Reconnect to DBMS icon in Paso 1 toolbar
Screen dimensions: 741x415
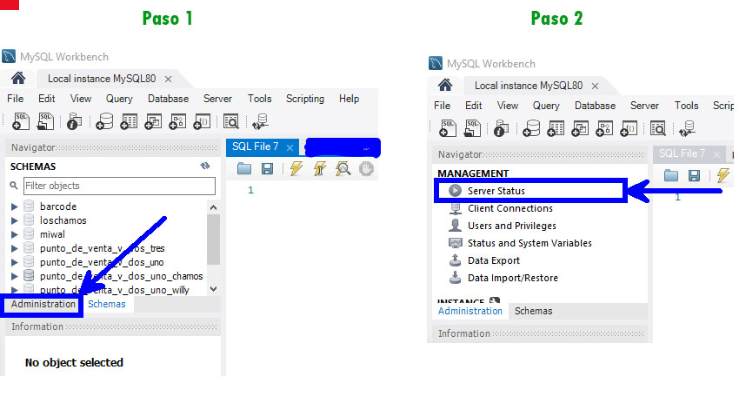(x=260, y=121)
